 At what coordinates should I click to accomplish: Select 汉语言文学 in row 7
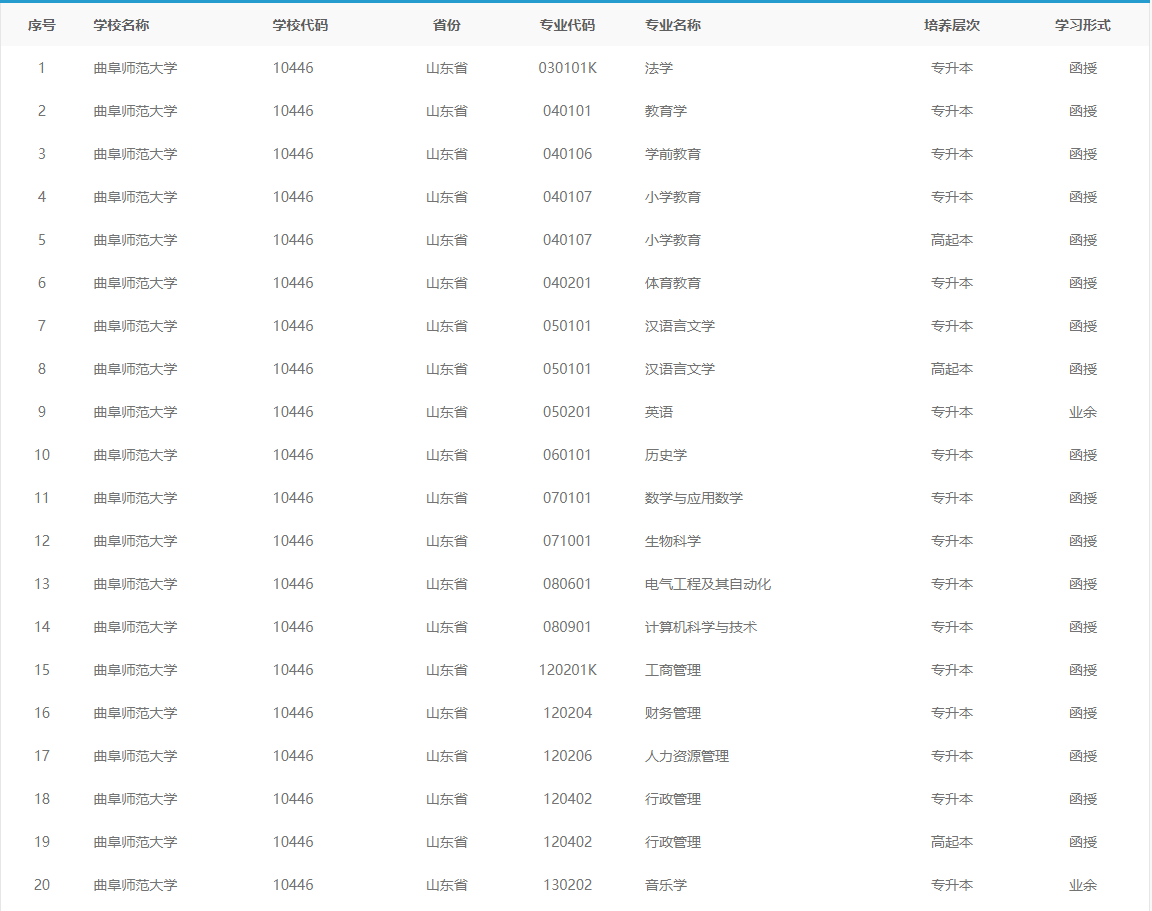pyautogui.click(x=680, y=326)
